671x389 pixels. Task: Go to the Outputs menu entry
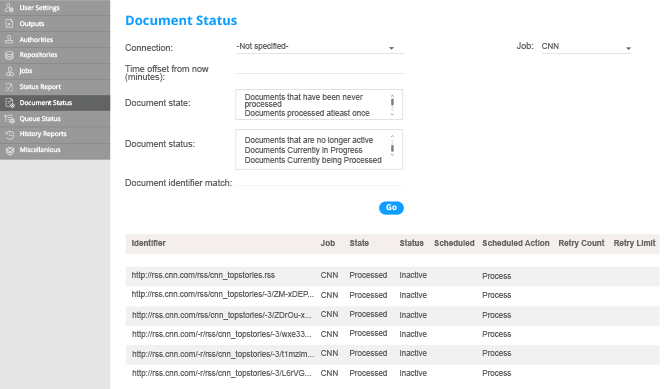coord(32,24)
